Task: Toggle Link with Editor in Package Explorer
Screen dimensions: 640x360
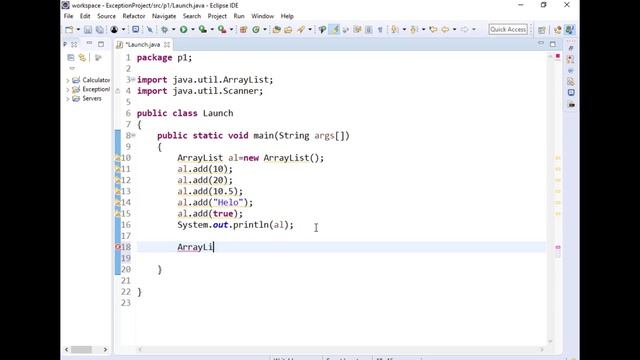Action: pos(82,58)
